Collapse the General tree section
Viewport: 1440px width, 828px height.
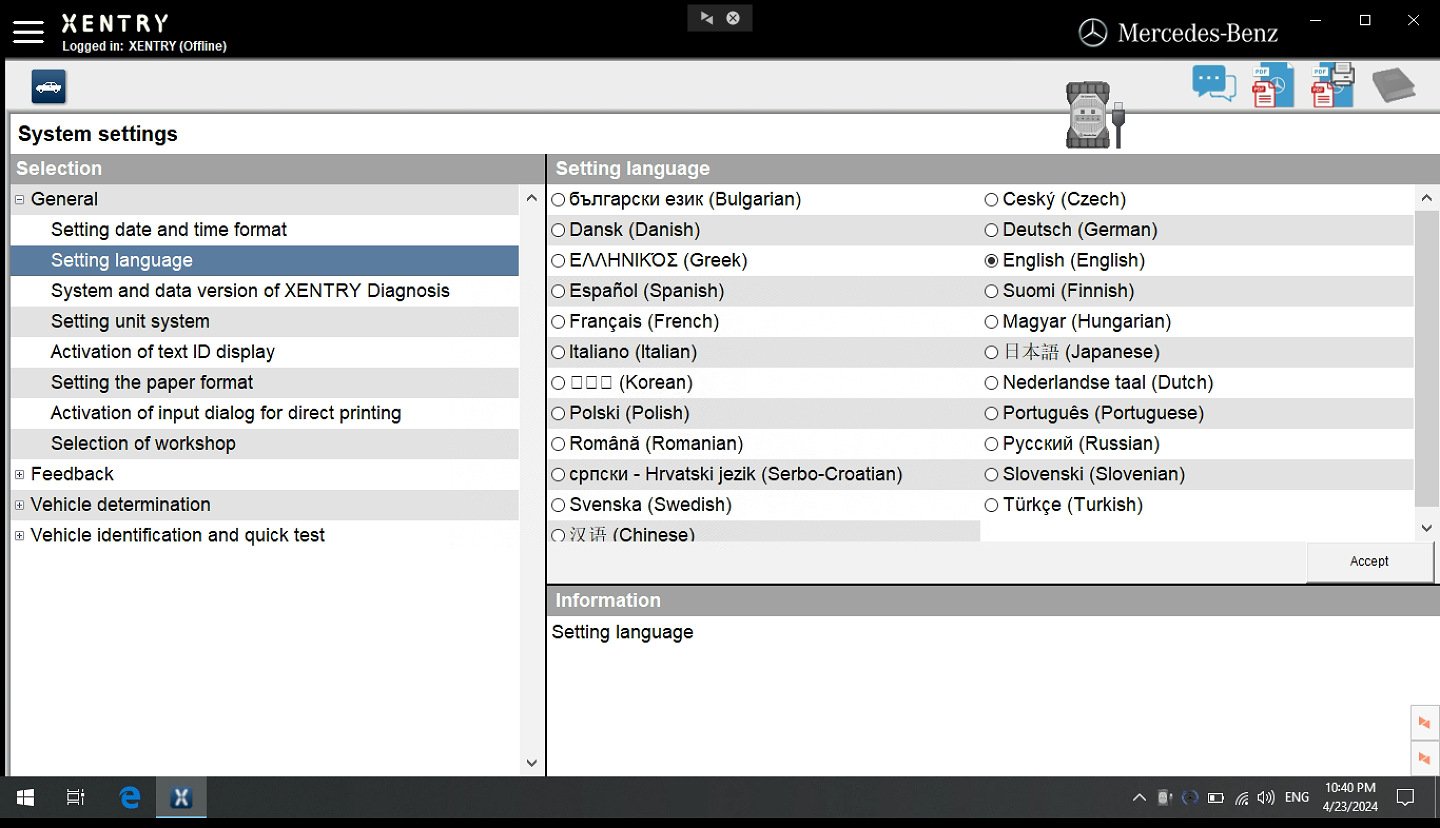[x=19, y=200]
